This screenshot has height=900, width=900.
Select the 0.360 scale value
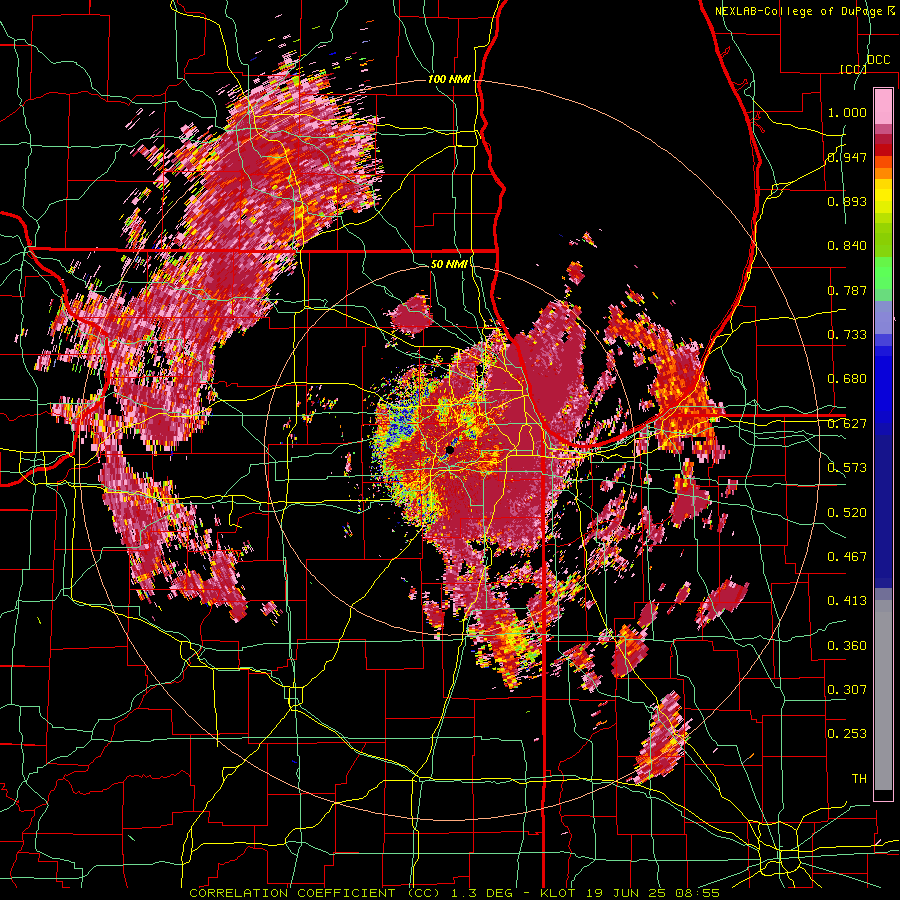[847, 646]
